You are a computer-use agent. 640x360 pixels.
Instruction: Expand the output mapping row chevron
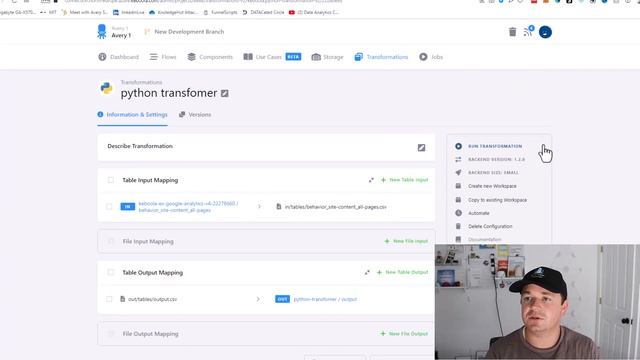tap(258, 299)
